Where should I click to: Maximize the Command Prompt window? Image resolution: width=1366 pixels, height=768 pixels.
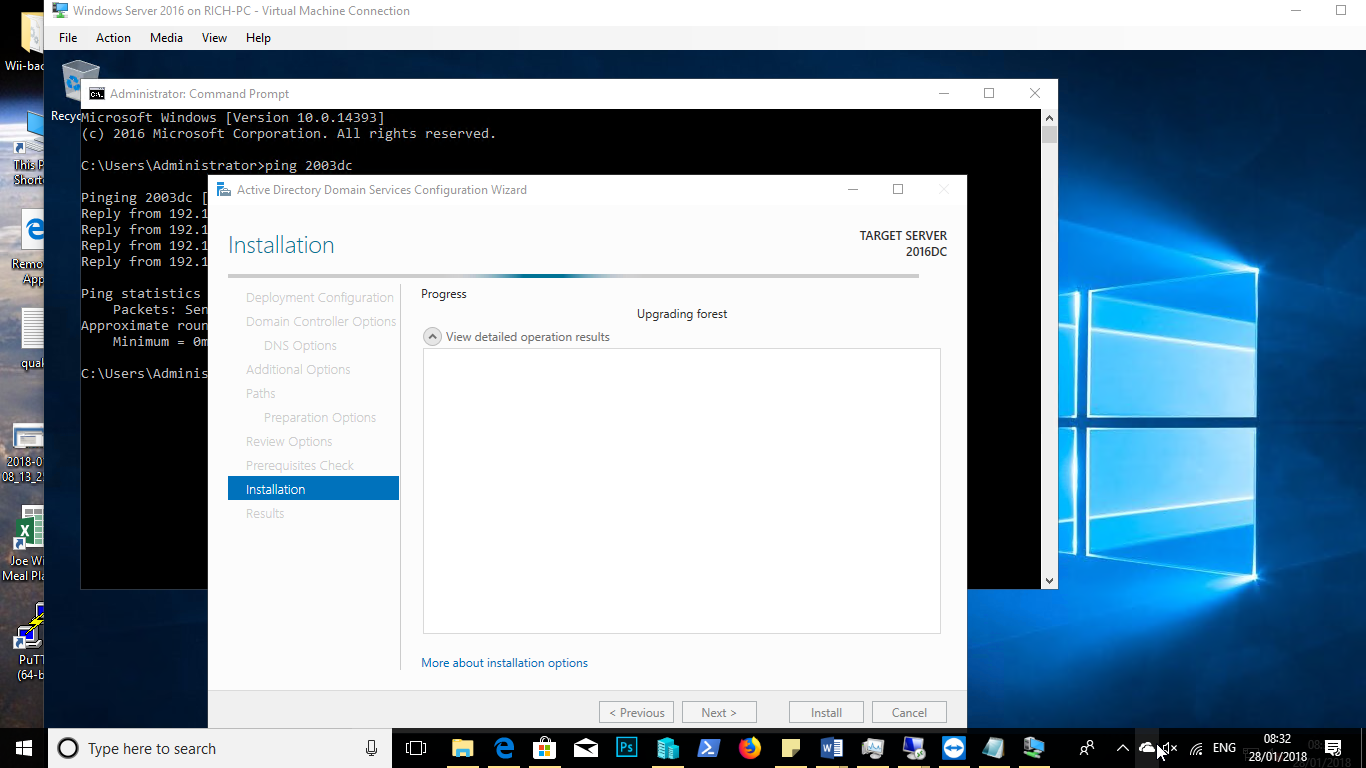(989, 94)
